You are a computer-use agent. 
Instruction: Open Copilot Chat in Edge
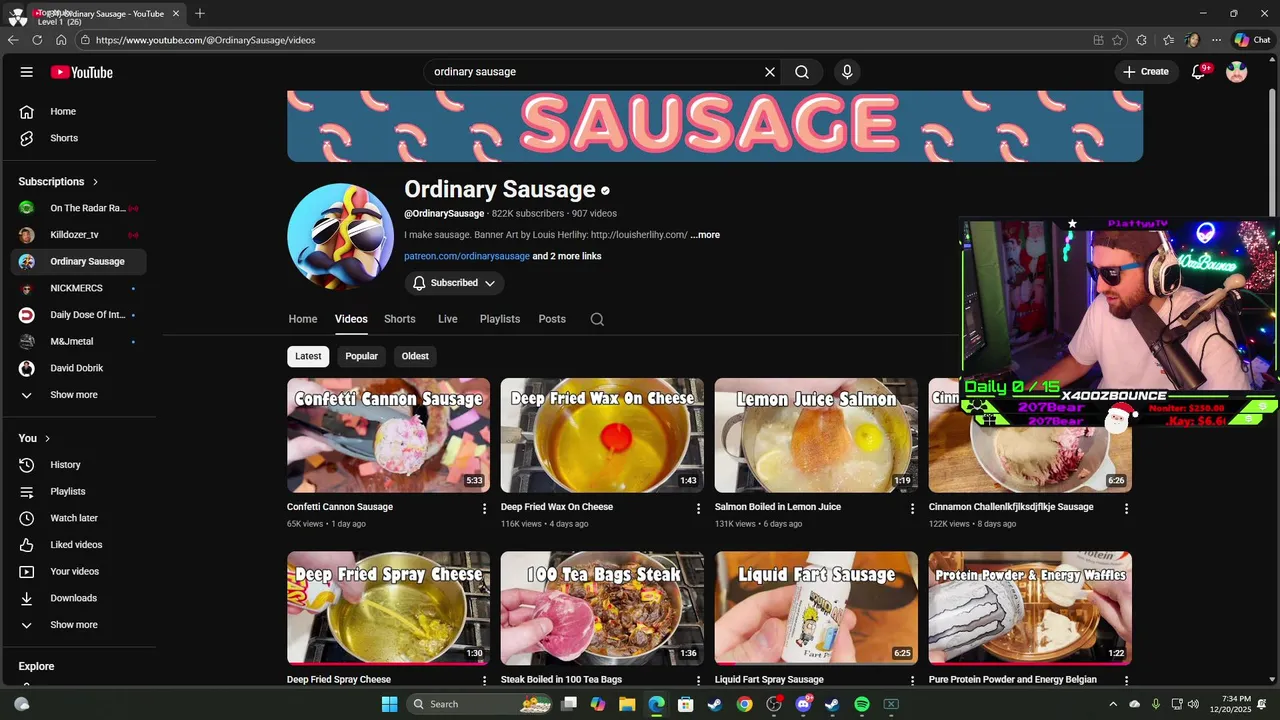click(x=1252, y=40)
